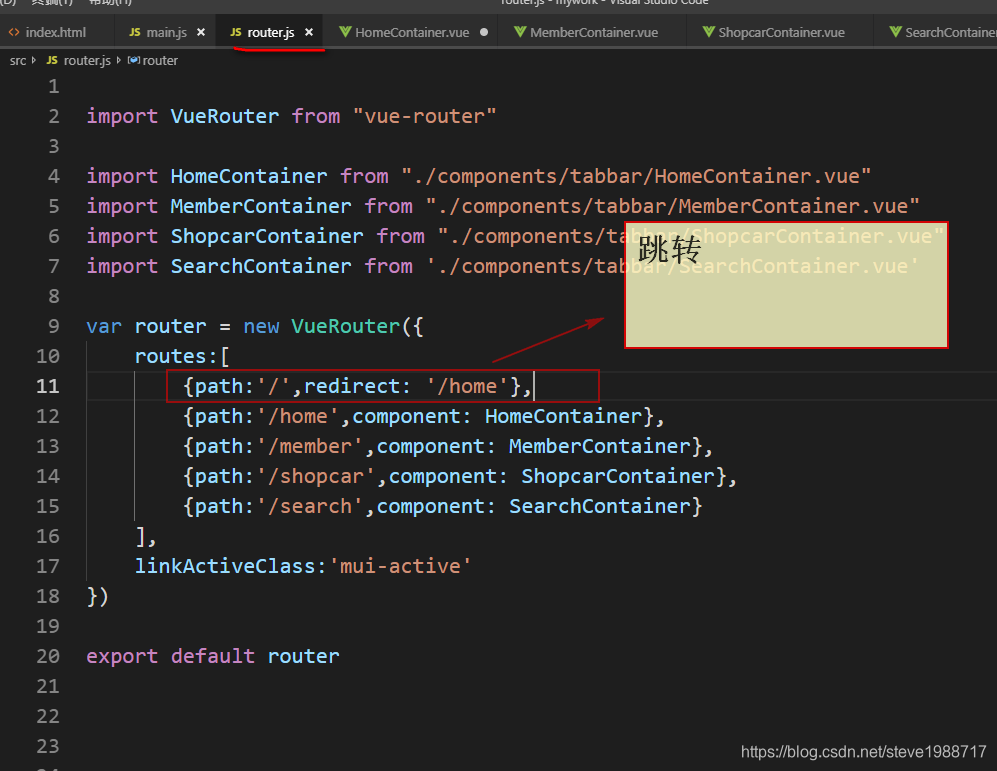This screenshot has width=997, height=771.
Task: Click the HTML file icon of index.html tab
Action: pos(13,32)
